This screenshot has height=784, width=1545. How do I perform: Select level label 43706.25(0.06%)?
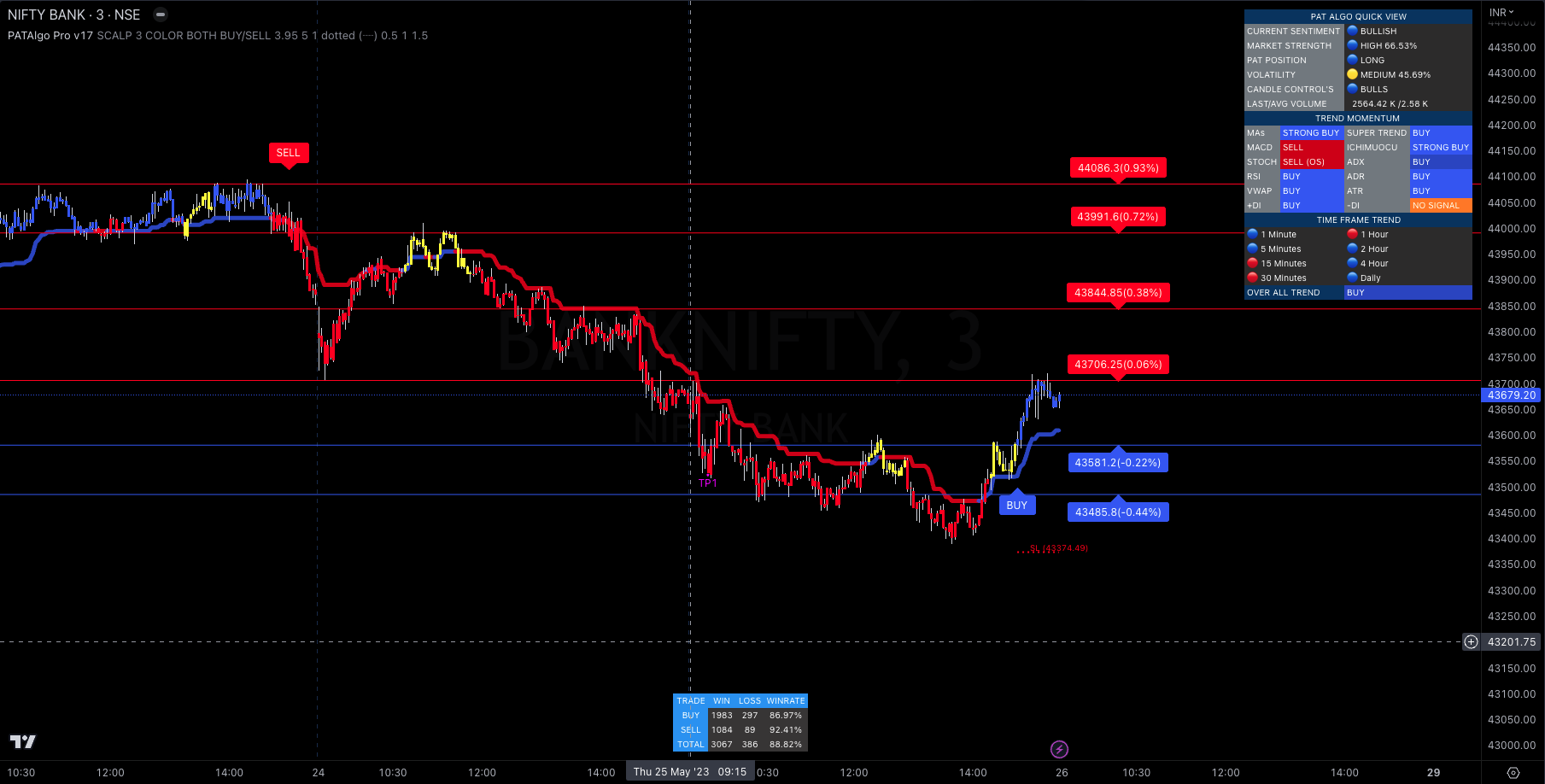(1118, 365)
